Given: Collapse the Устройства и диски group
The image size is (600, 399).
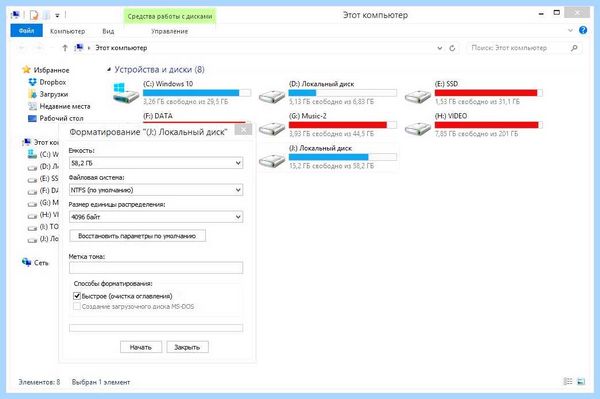Looking at the screenshot, I should pos(109,70).
